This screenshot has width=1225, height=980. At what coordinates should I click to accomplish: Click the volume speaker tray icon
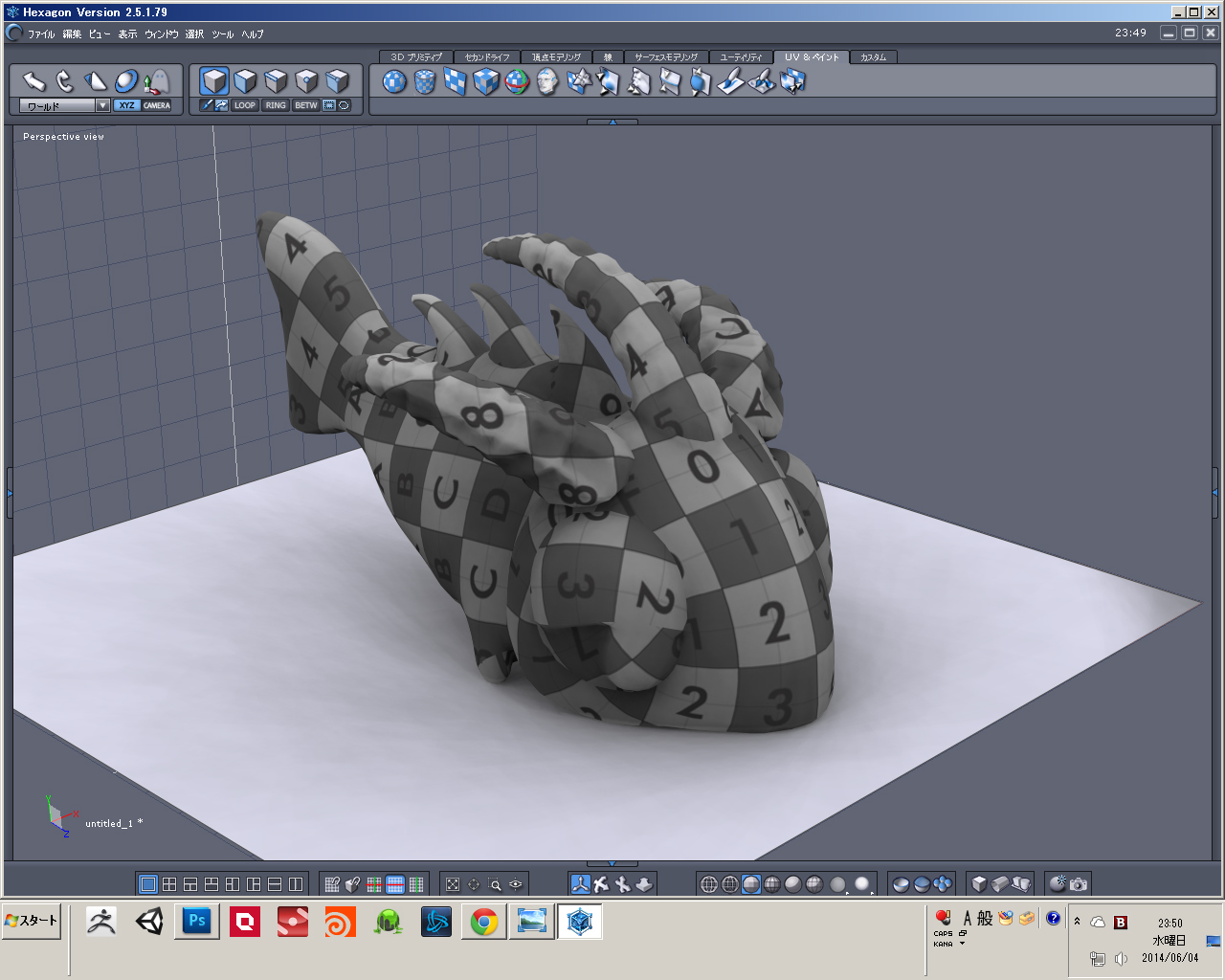coord(1121,958)
